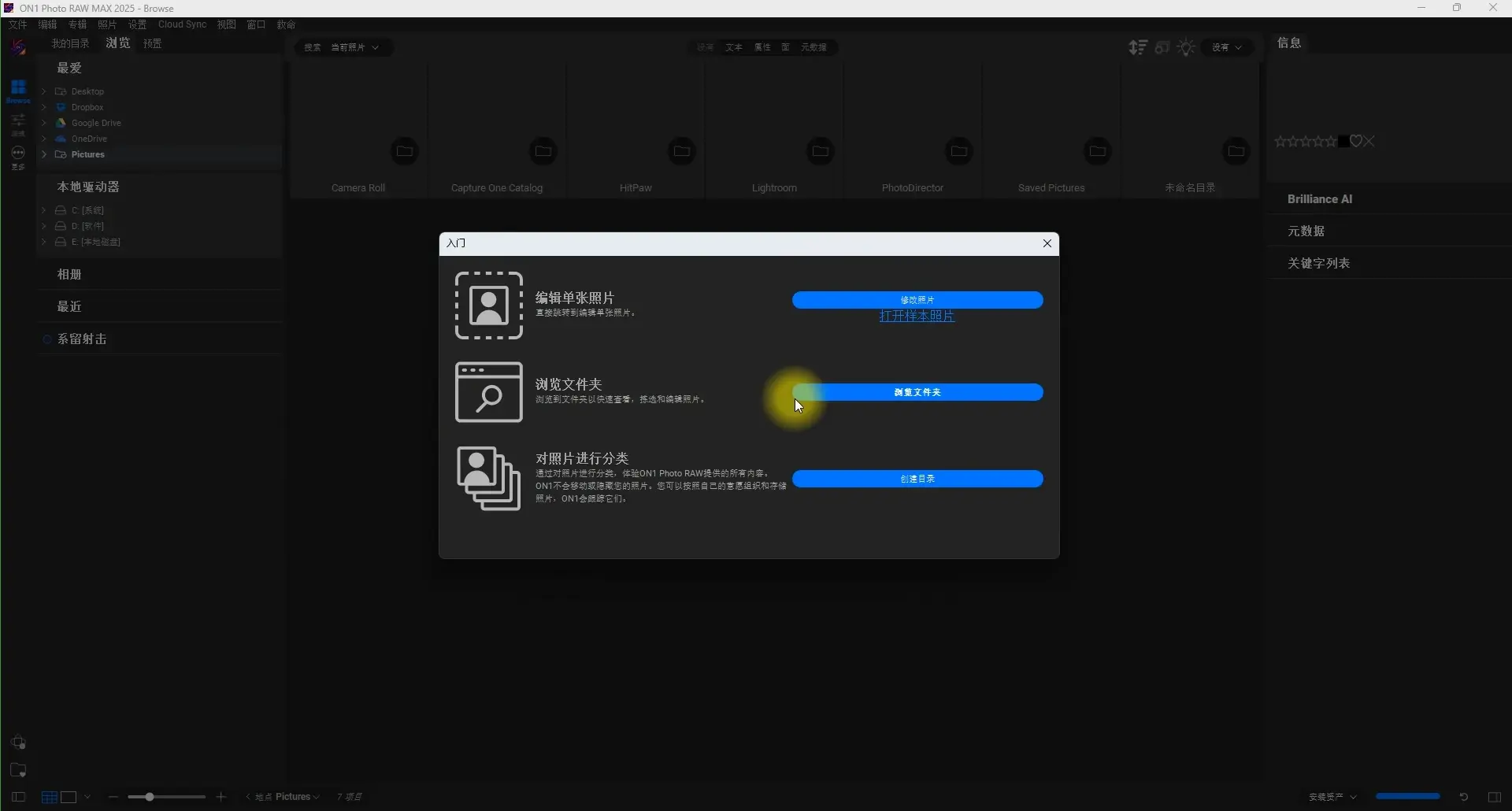Click the 元数据 filter tab in toolbar
1512x811 pixels.
[813, 47]
